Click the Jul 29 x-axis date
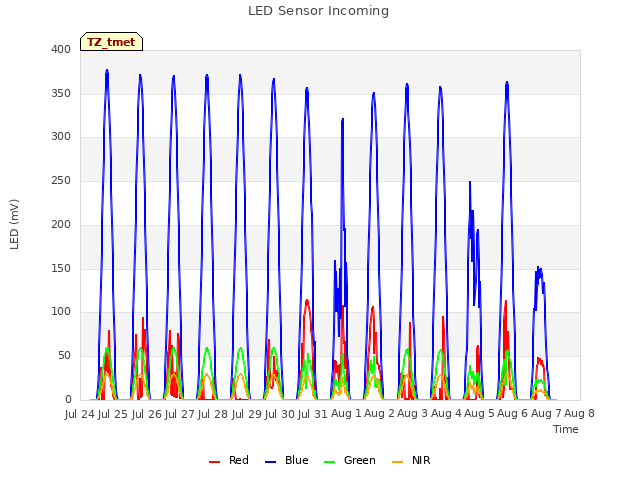Screen dimensions: 640x480 tap(247, 414)
